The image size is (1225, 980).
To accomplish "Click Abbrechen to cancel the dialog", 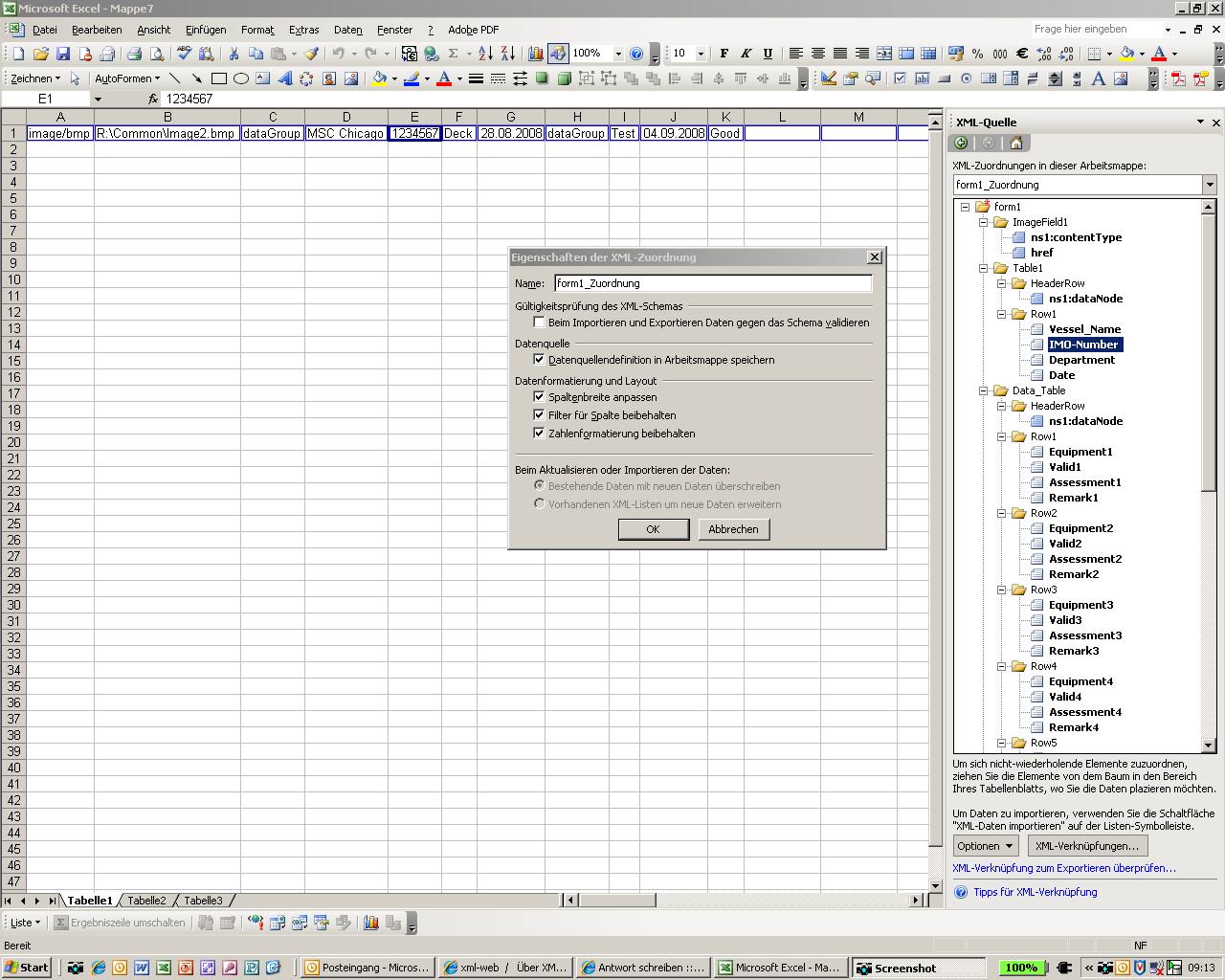I will [x=734, y=529].
